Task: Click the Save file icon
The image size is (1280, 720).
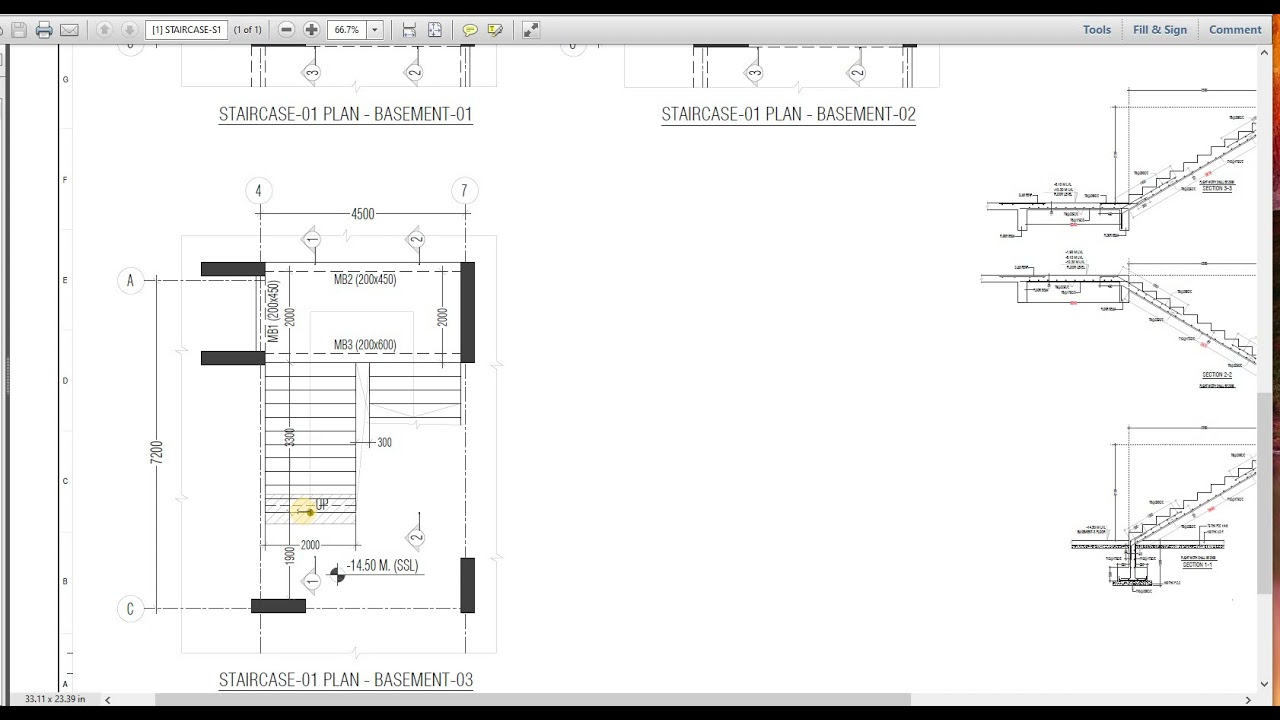Action: pos(19,30)
